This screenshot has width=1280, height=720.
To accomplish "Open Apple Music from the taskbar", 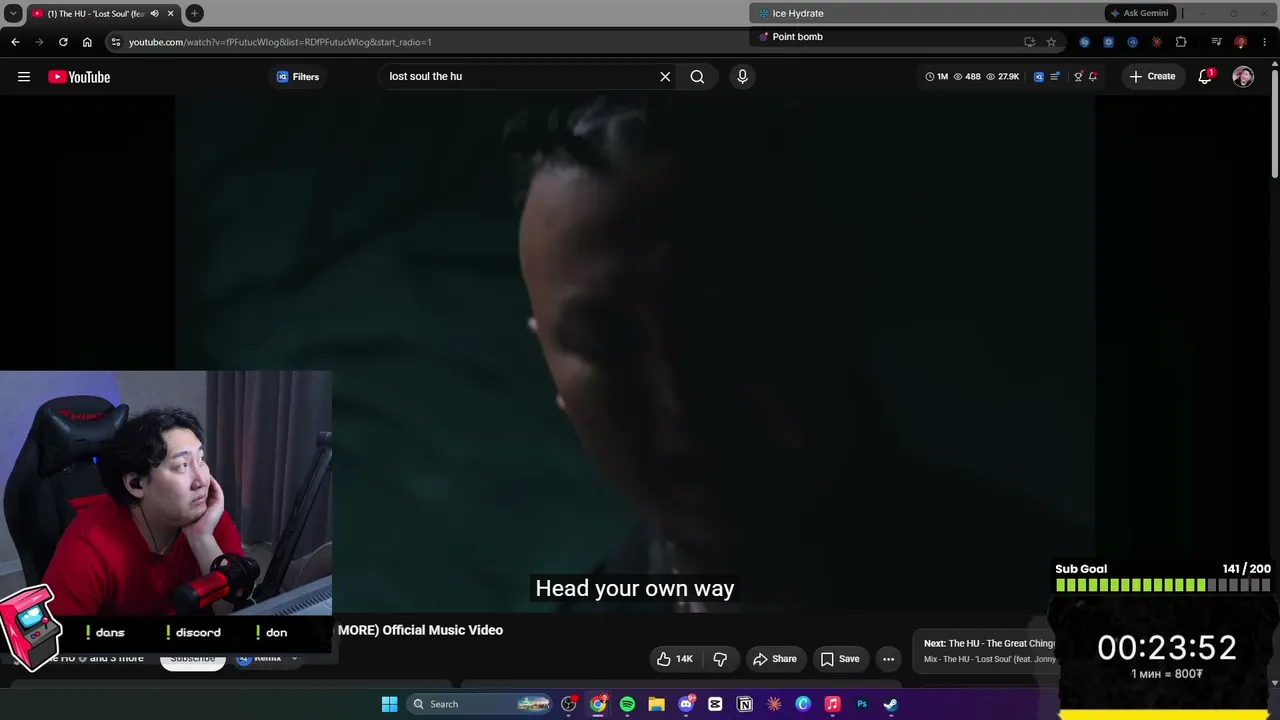I will tap(832, 704).
